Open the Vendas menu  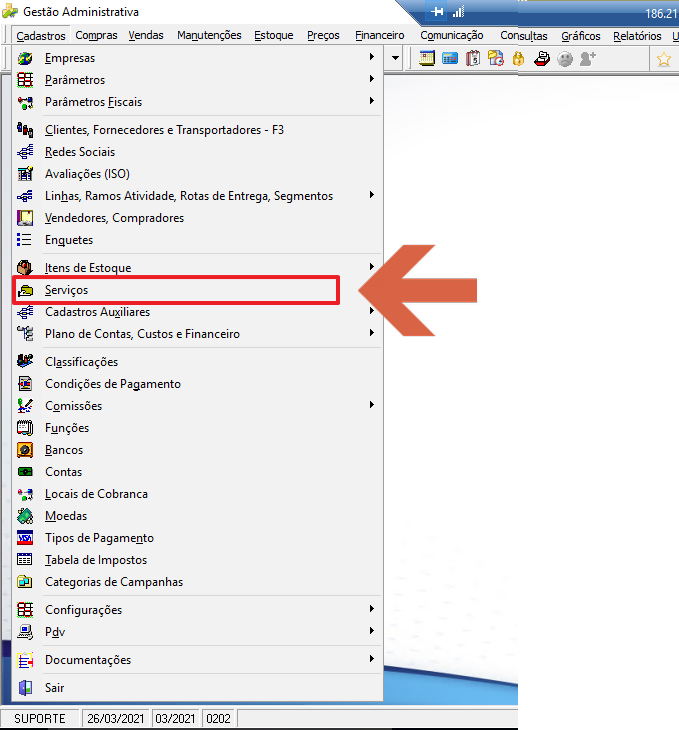point(146,35)
